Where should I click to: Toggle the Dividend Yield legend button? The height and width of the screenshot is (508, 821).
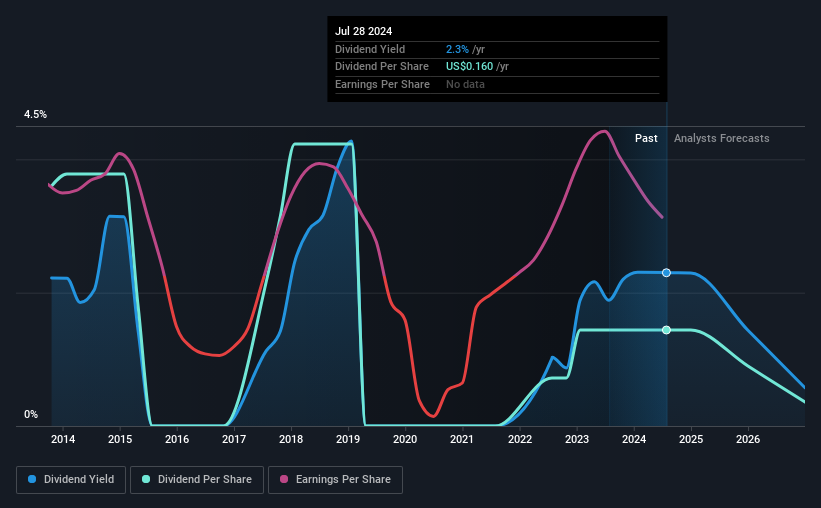tap(71, 480)
